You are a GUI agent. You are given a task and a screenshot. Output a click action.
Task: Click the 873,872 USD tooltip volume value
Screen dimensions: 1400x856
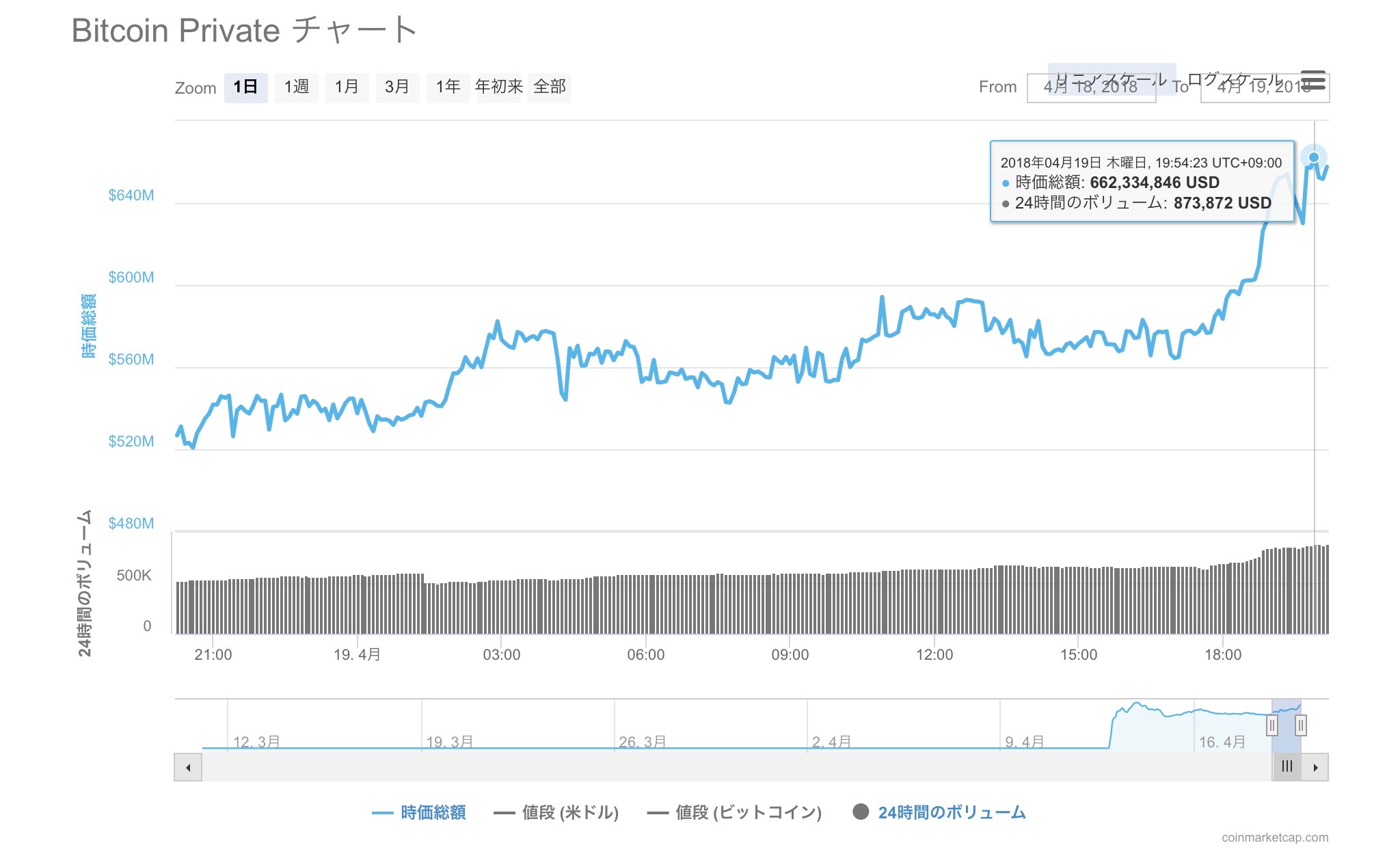pyautogui.click(x=1222, y=203)
